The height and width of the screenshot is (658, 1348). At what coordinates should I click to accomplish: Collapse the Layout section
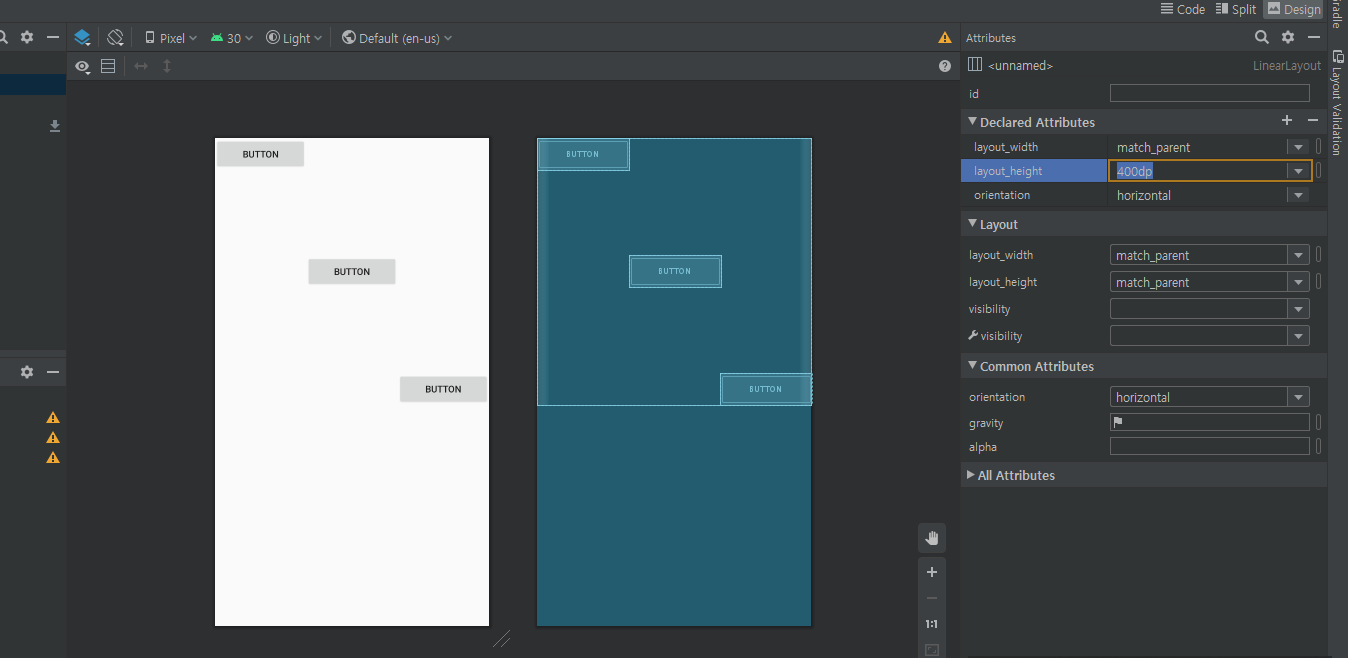(x=972, y=224)
